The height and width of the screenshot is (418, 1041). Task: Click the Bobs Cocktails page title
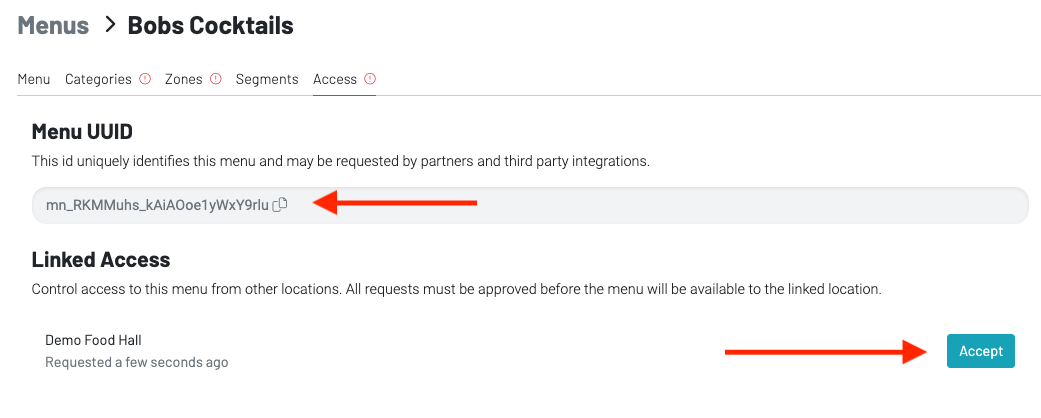[x=211, y=26]
